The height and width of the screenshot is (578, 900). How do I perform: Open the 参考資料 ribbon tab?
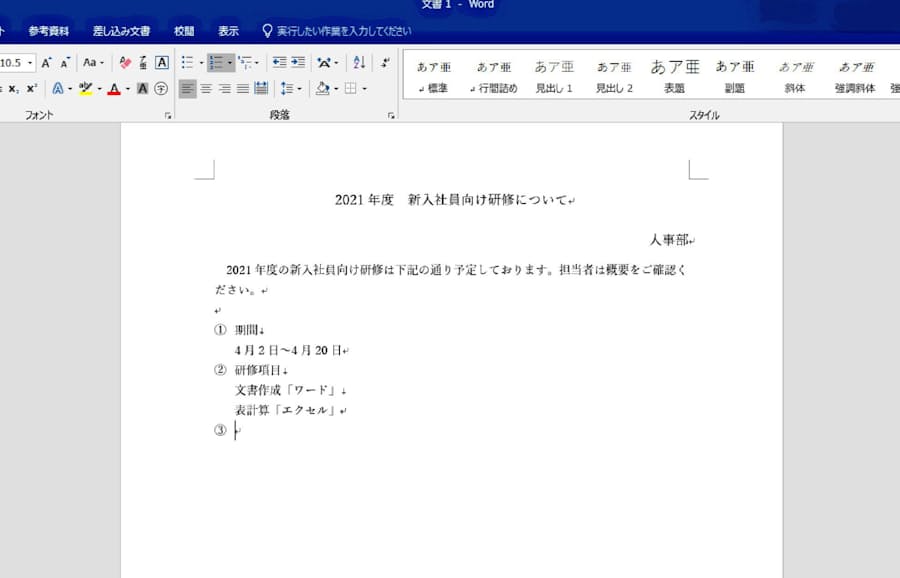(49, 31)
